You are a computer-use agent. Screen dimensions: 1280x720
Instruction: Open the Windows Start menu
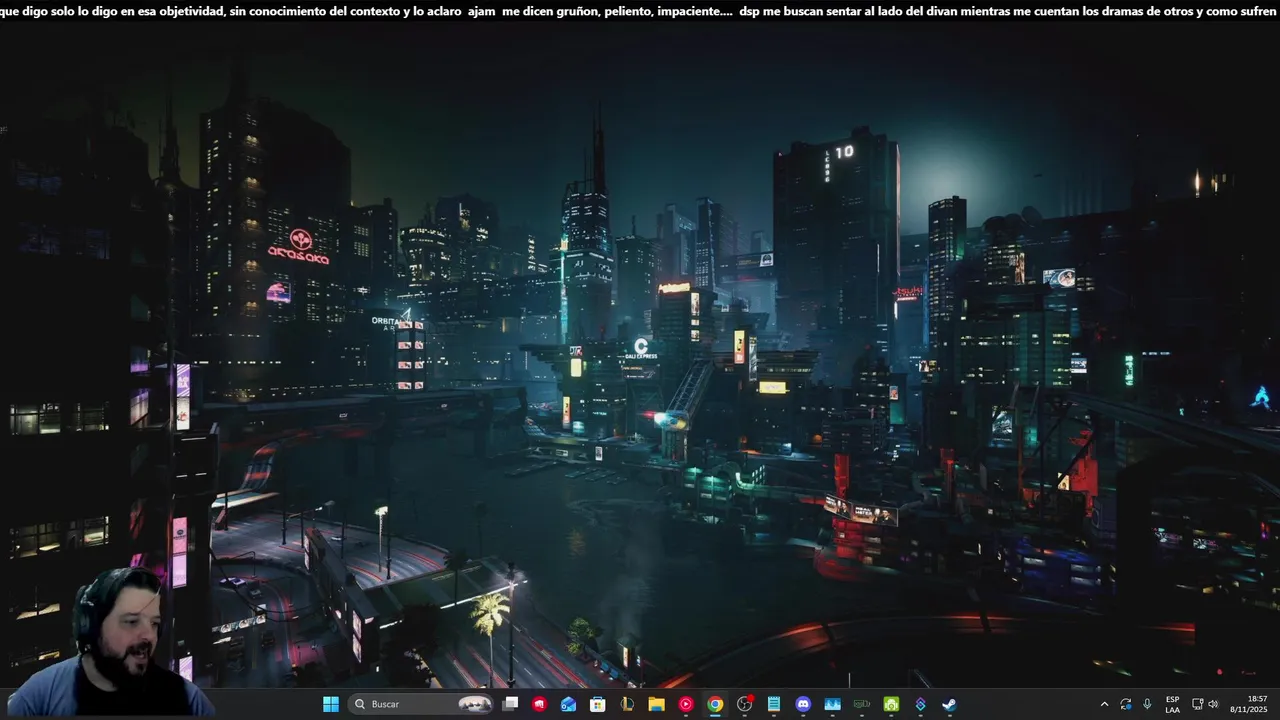[x=331, y=704]
